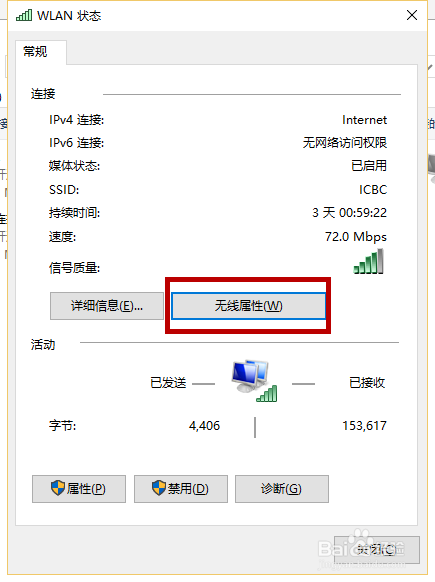Open 详细信息(E) connection details

point(107,306)
